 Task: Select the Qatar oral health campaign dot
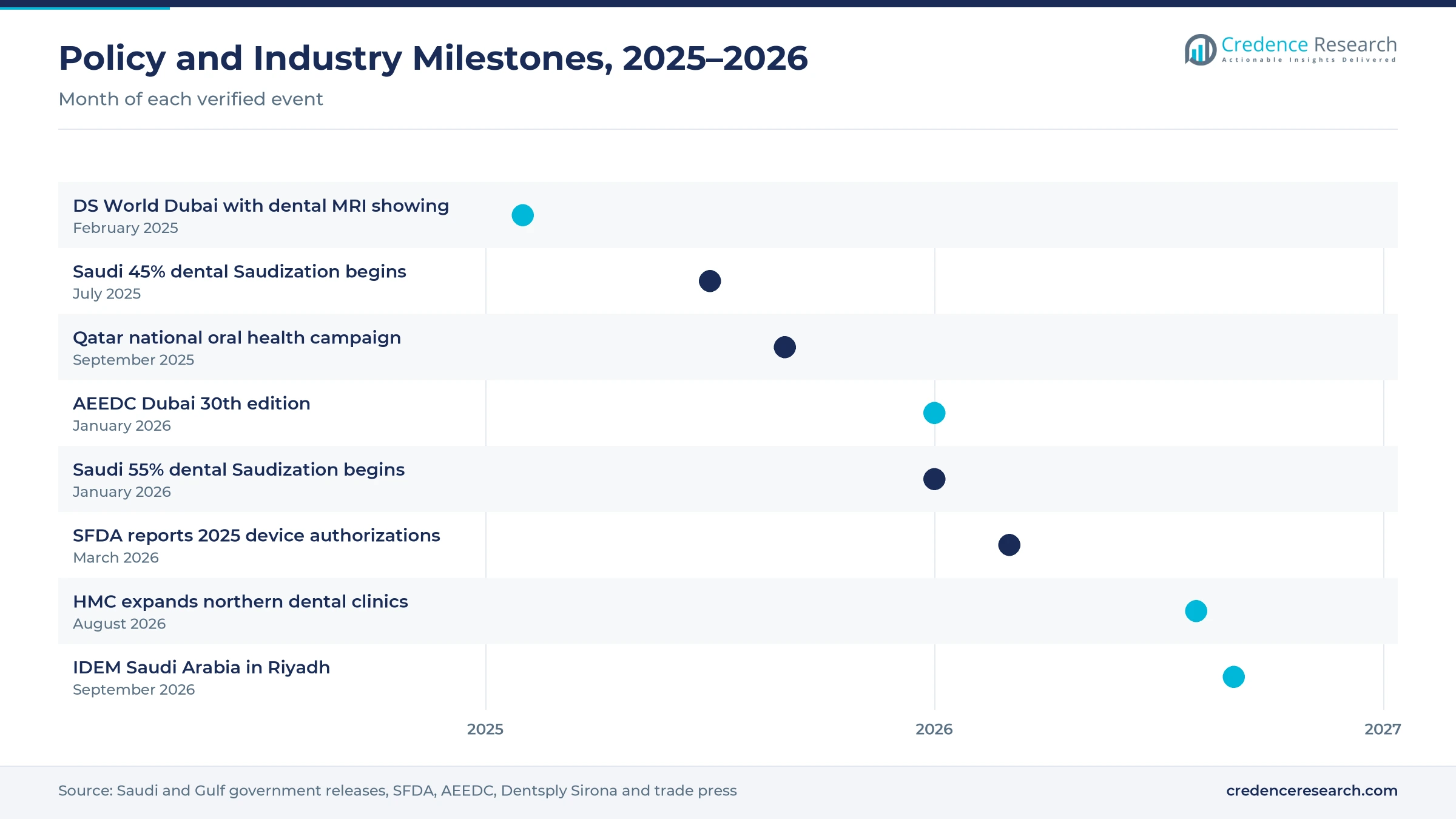(784, 347)
